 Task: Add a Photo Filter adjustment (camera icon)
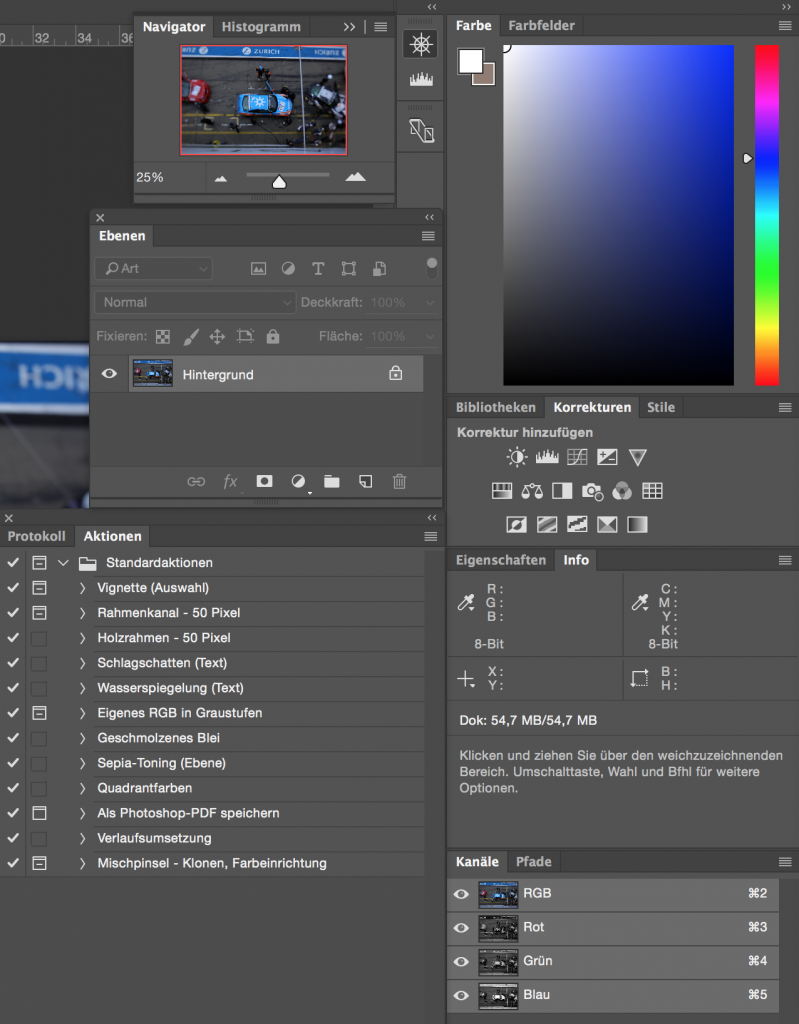[x=592, y=491]
